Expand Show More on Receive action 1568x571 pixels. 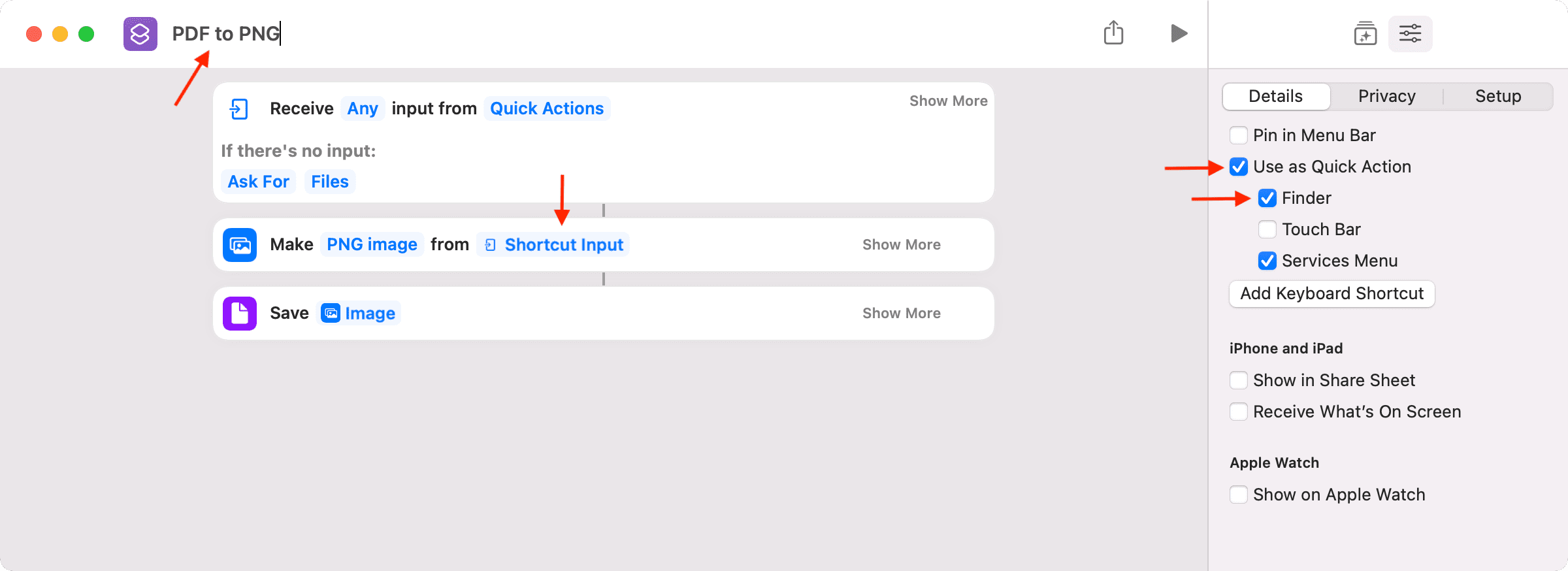click(949, 101)
